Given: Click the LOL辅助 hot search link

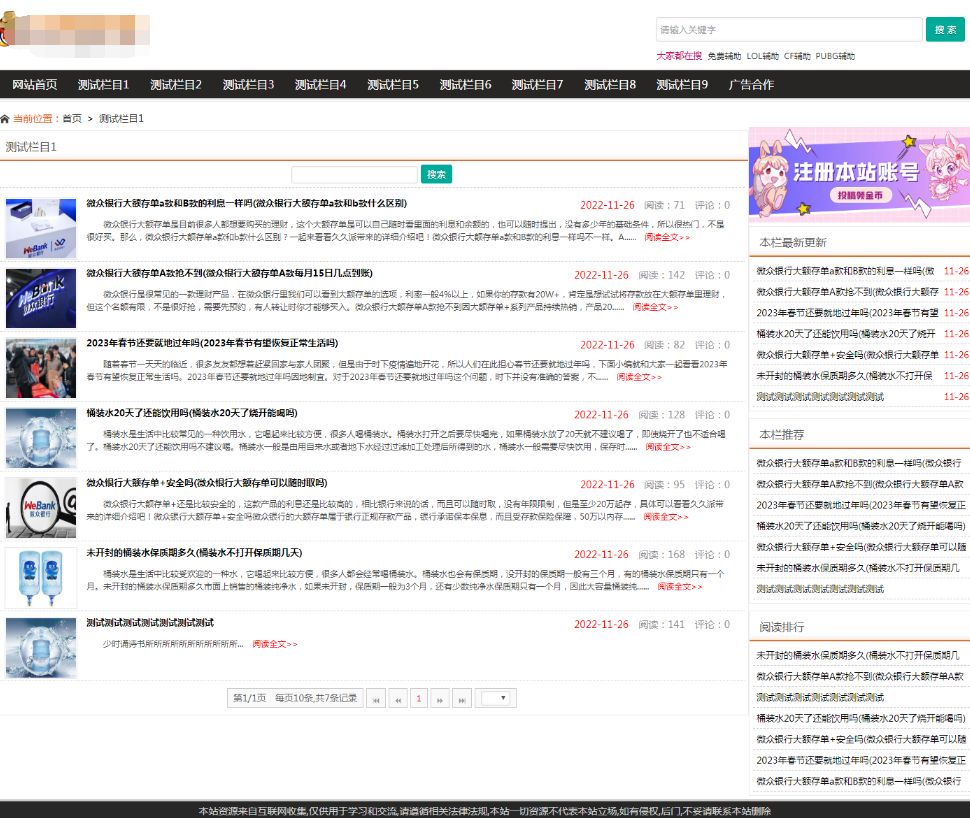Looking at the screenshot, I should [762, 57].
